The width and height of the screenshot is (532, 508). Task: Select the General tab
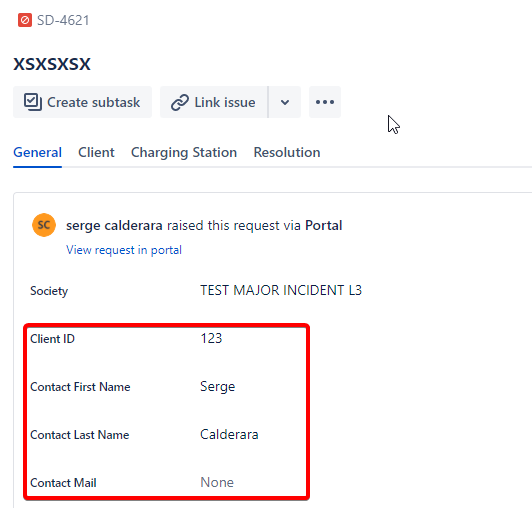pyautogui.click(x=37, y=152)
